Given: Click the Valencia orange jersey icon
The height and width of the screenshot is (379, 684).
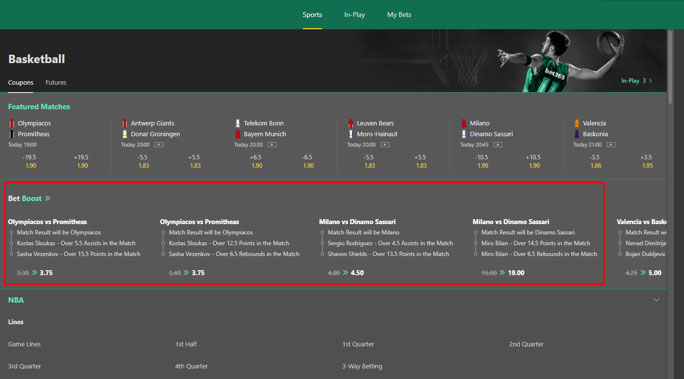Looking at the screenshot, I should tap(577, 123).
